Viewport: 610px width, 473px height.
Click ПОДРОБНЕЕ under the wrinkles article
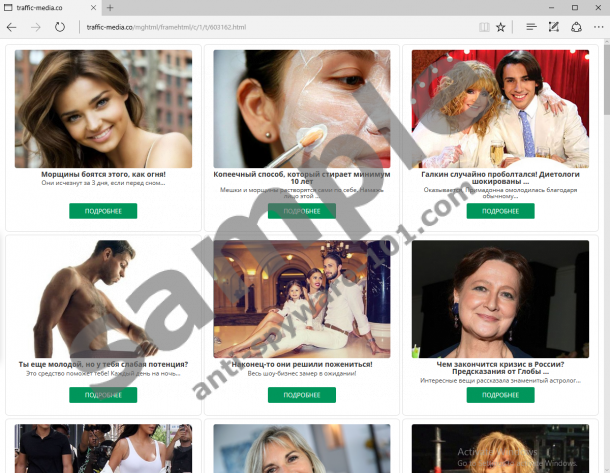(x=103, y=211)
